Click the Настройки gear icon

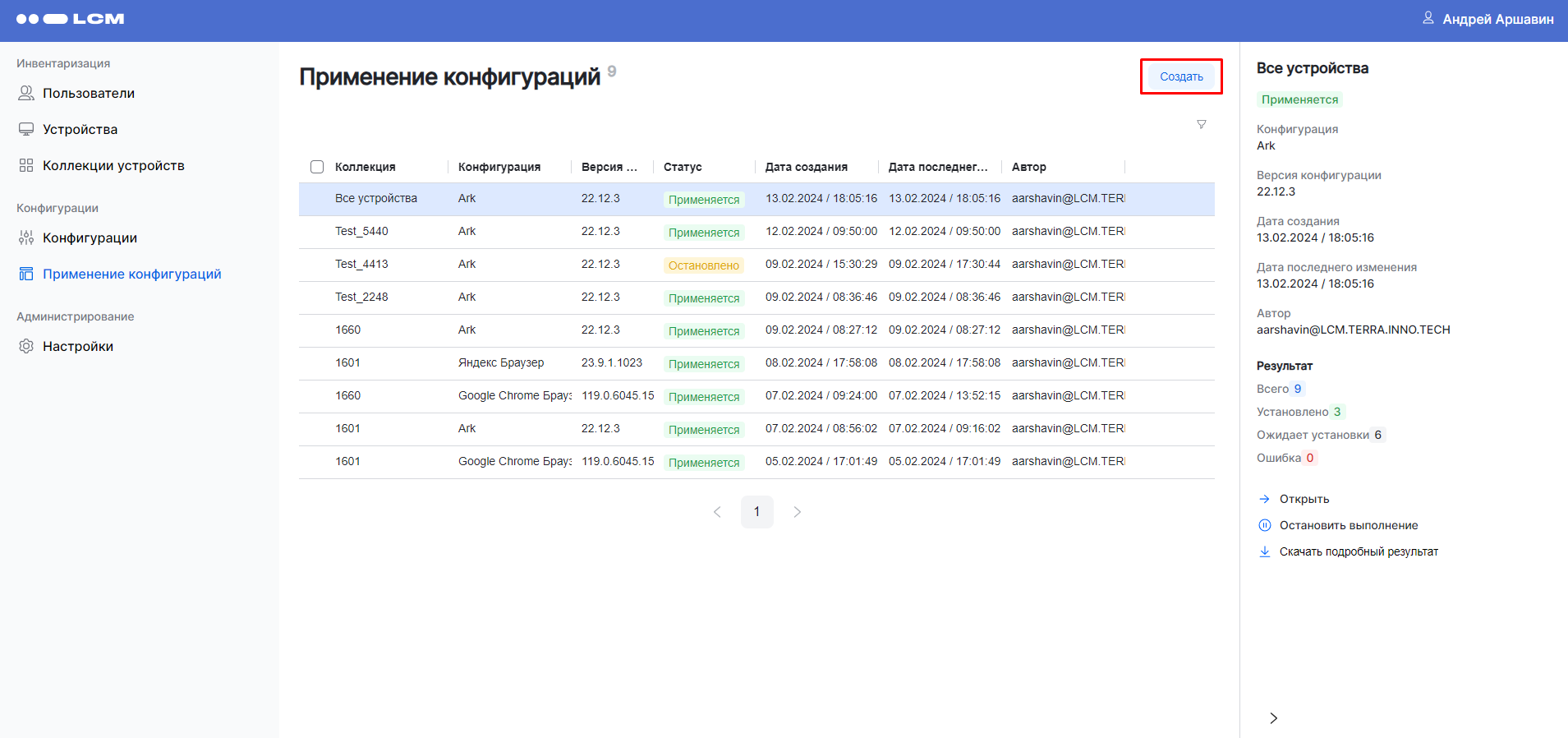(x=26, y=346)
